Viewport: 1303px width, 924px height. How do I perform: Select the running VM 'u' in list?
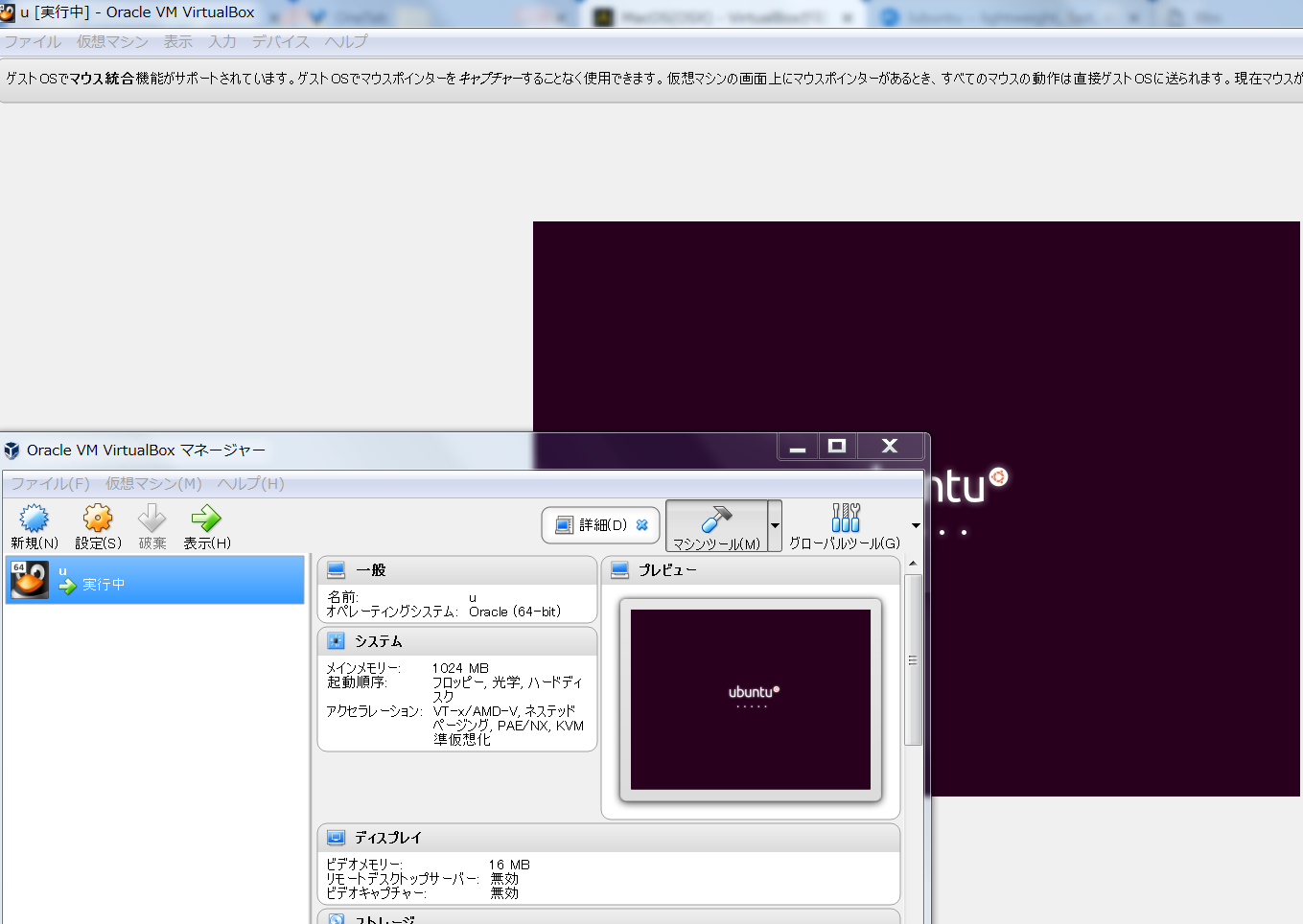pyautogui.click(x=154, y=580)
